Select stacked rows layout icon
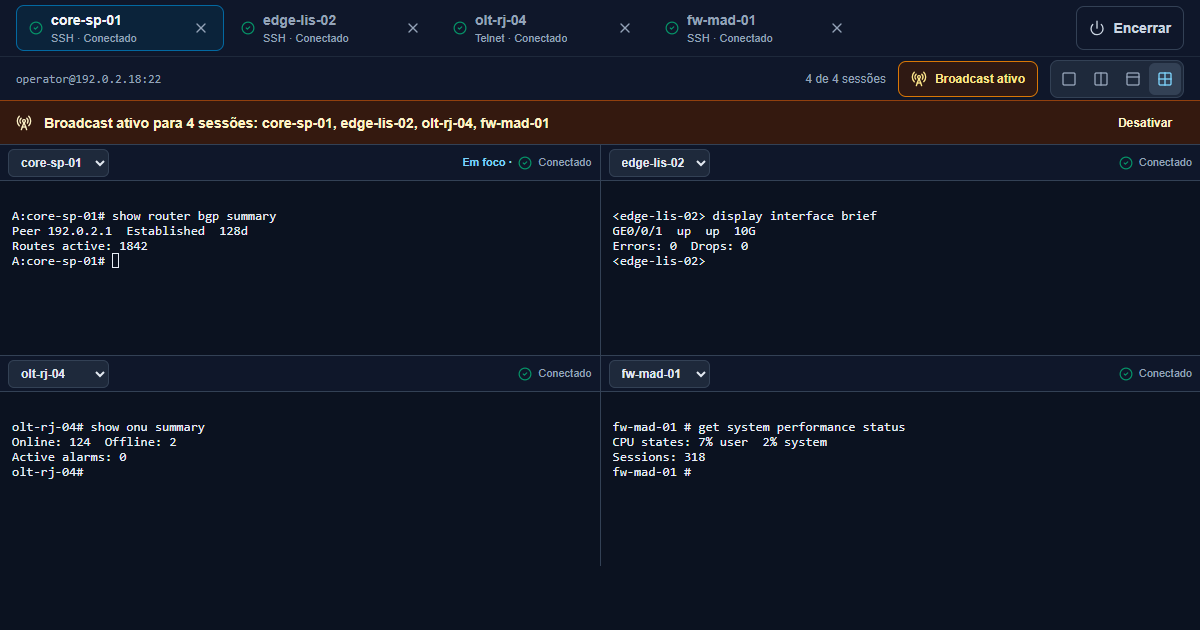This screenshot has width=1200, height=630. coord(1133,79)
